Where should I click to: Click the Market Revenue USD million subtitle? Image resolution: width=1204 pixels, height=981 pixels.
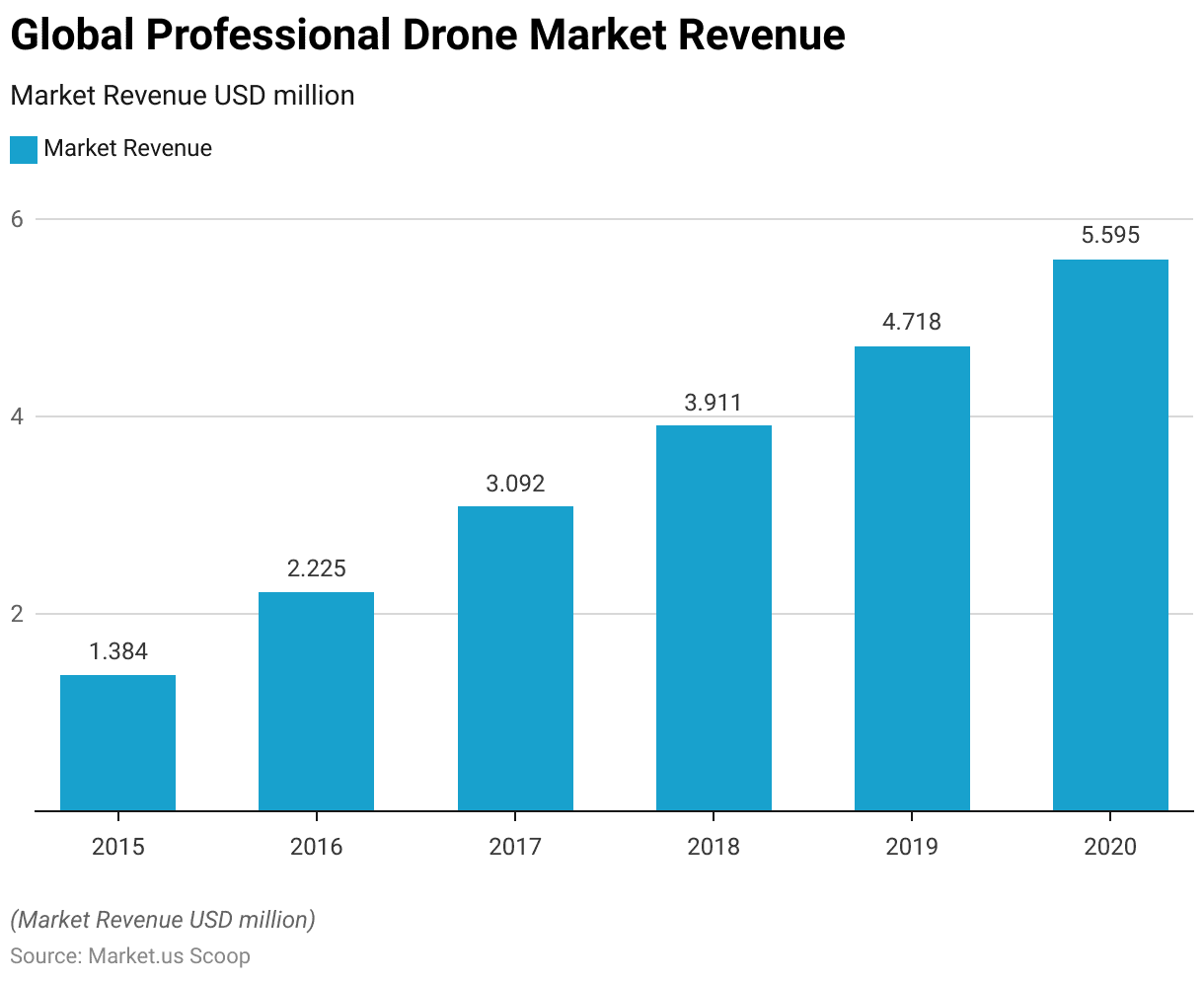pos(182,96)
